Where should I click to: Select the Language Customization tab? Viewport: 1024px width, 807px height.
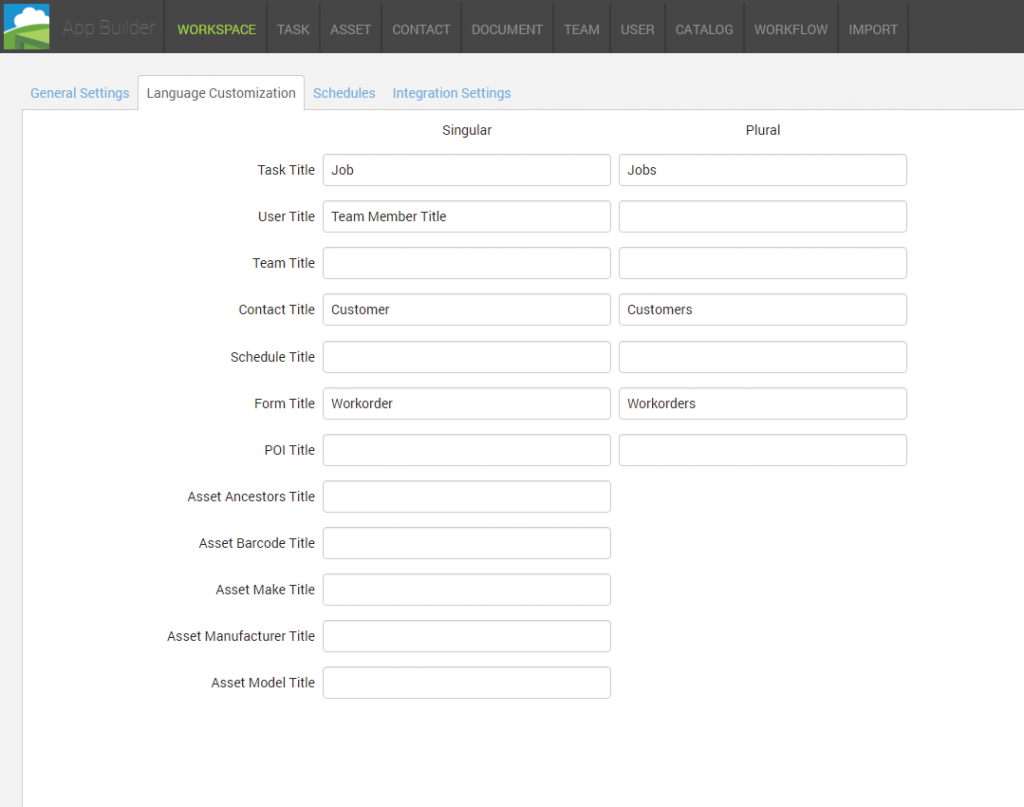(220, 92)
